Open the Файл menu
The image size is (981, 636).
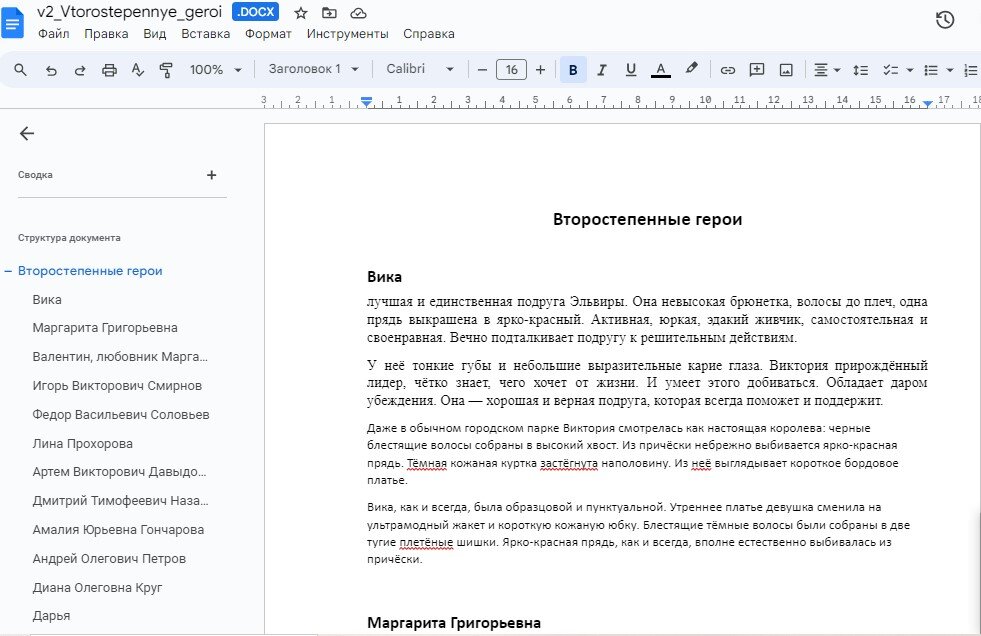[x=54, y=34]
